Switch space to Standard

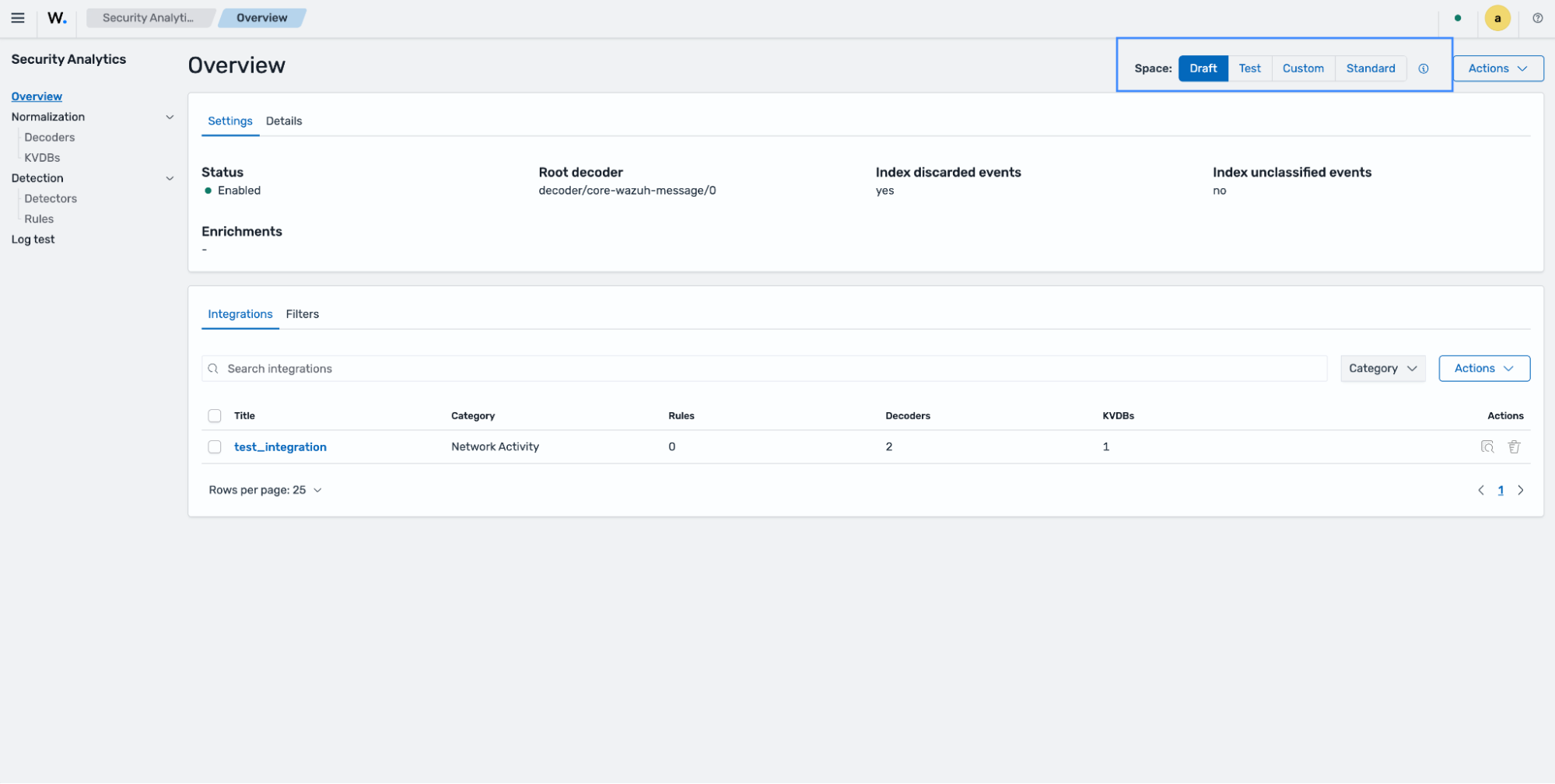pyautogui.click(x=1370, y=68)
